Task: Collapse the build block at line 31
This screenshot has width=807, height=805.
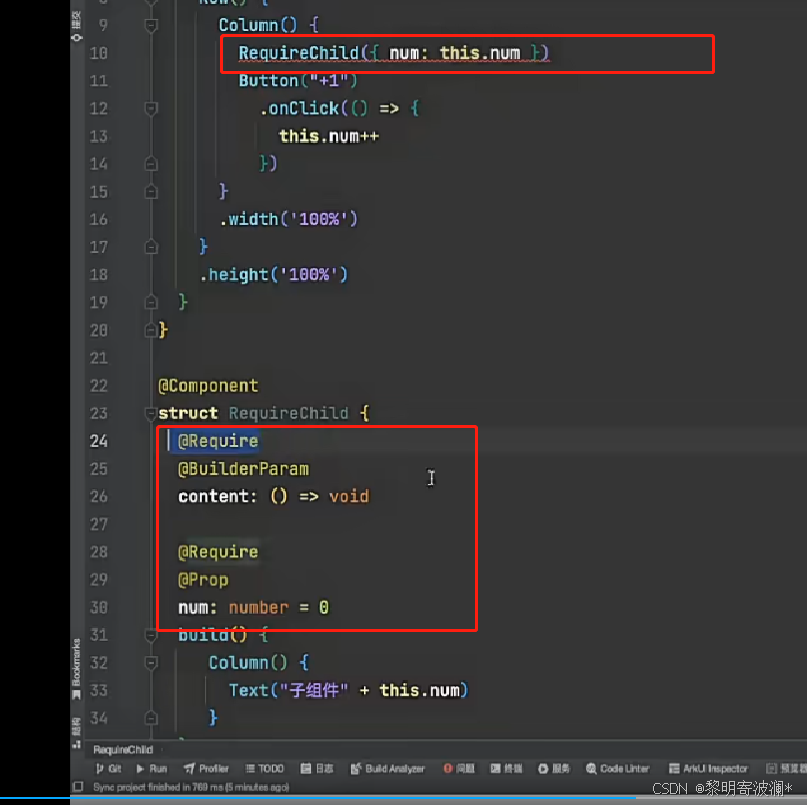Action: (151, 635)
